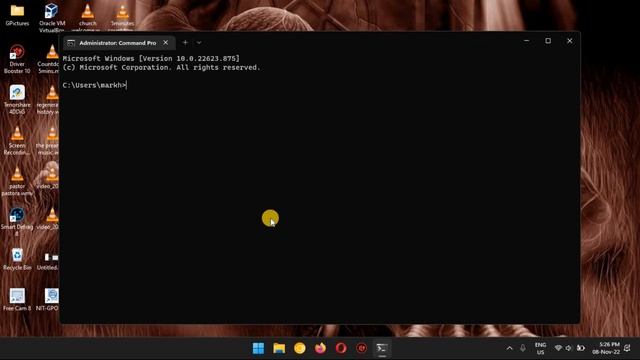
Task: Select Driver Booster 10 desktop shortcut
Action: (17, 59)
